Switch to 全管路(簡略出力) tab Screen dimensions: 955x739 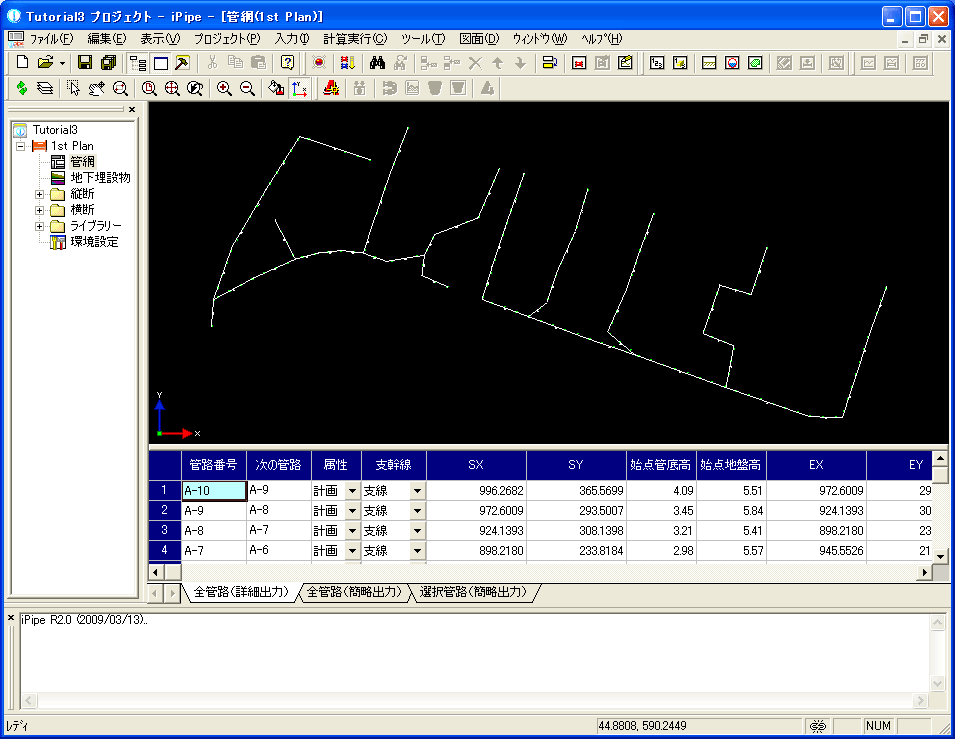[355, 592]
